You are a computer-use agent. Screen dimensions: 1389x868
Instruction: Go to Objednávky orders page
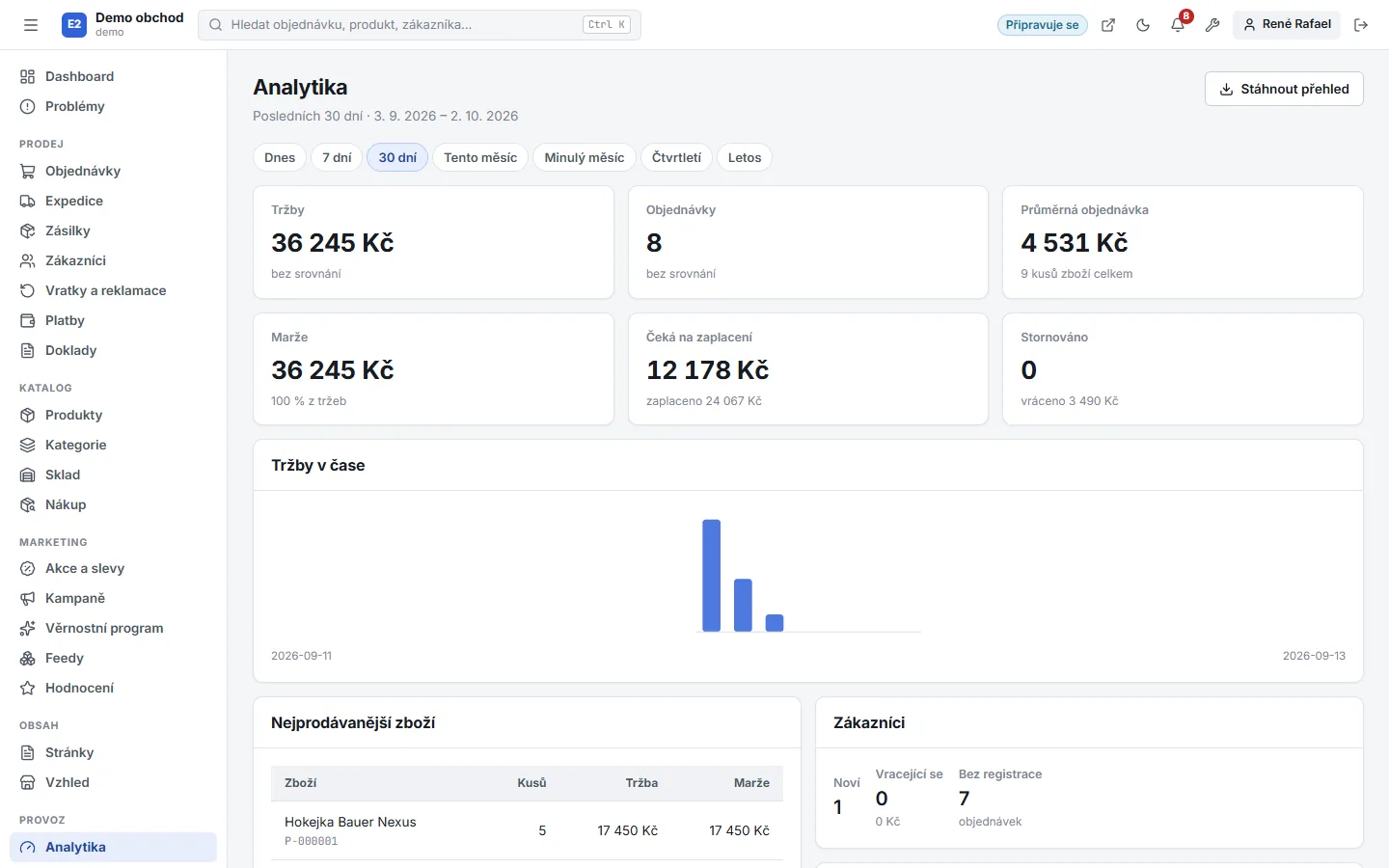coord(113,171)
